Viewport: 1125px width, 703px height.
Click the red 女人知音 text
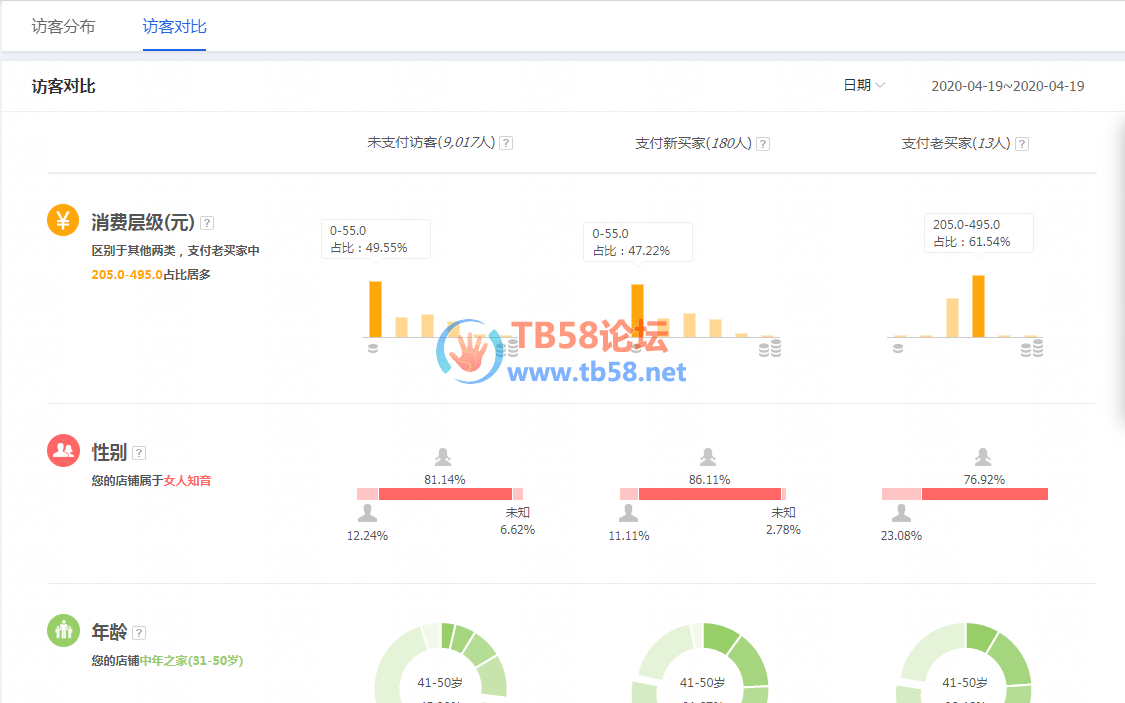(x=187, y=481)
